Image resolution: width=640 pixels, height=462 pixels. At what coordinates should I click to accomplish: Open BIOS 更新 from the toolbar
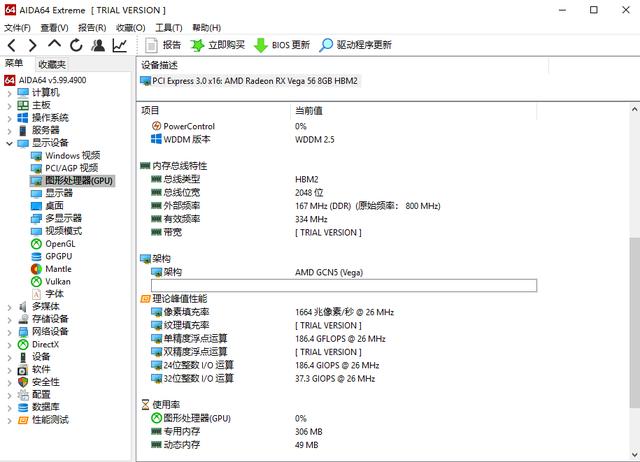(282, 45)
